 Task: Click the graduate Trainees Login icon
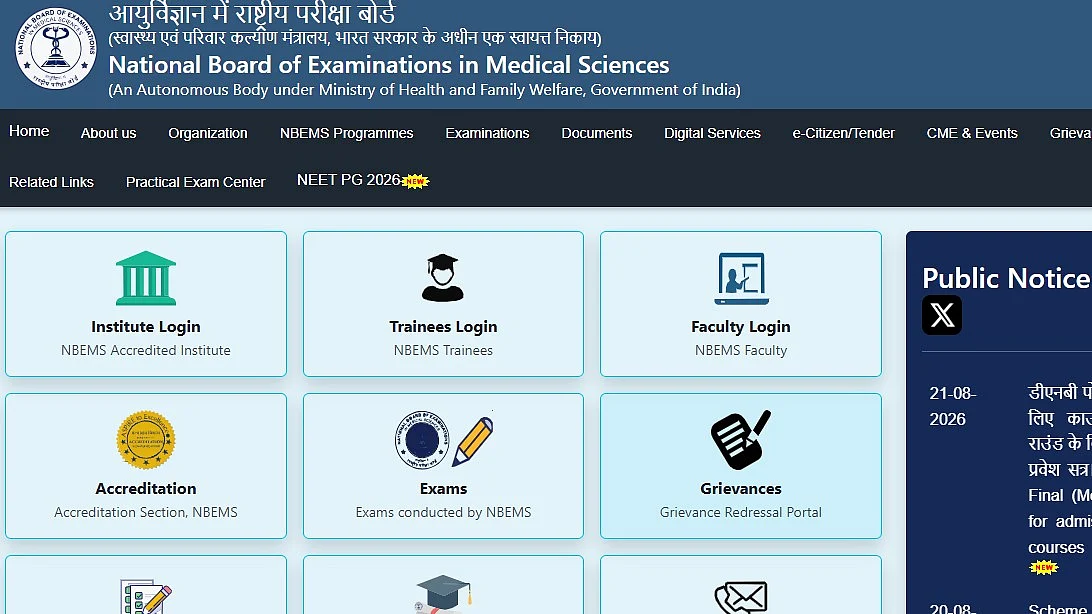(442, 278)
